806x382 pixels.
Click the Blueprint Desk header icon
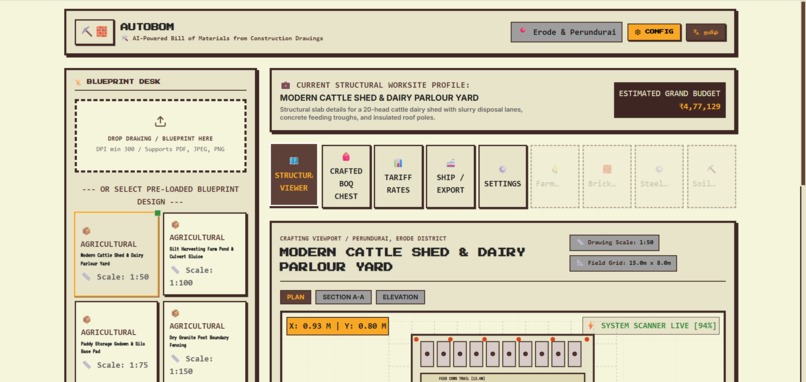click(78, 82)
